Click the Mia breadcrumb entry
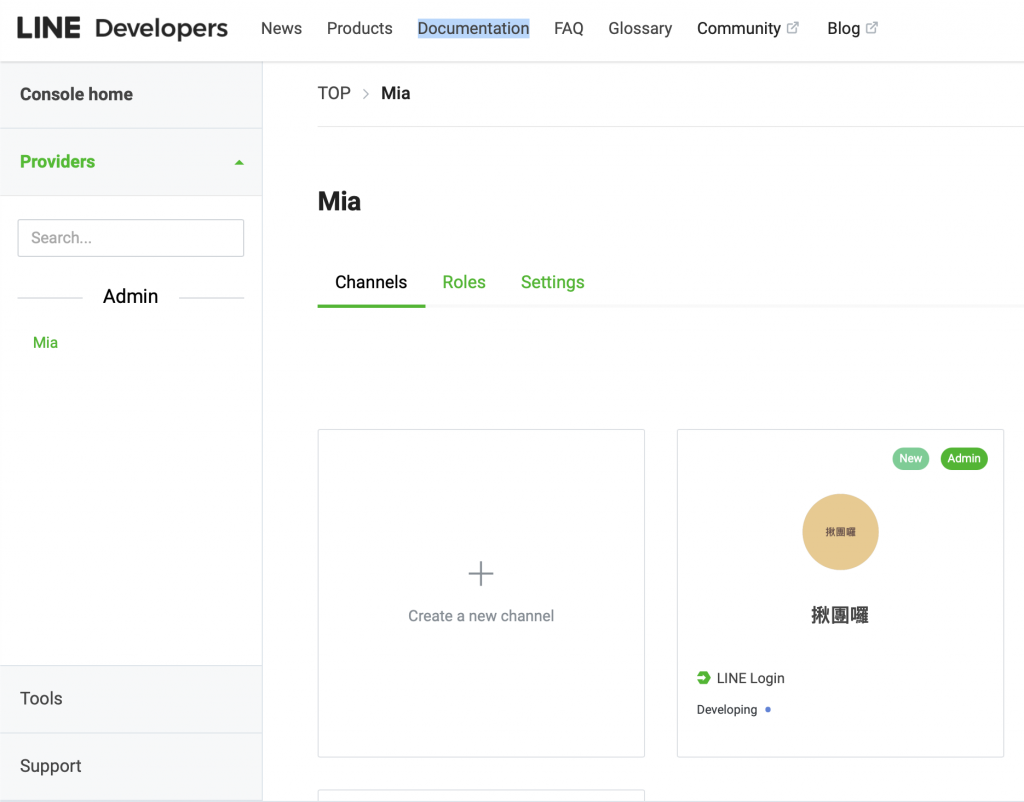 pos(396,93)
